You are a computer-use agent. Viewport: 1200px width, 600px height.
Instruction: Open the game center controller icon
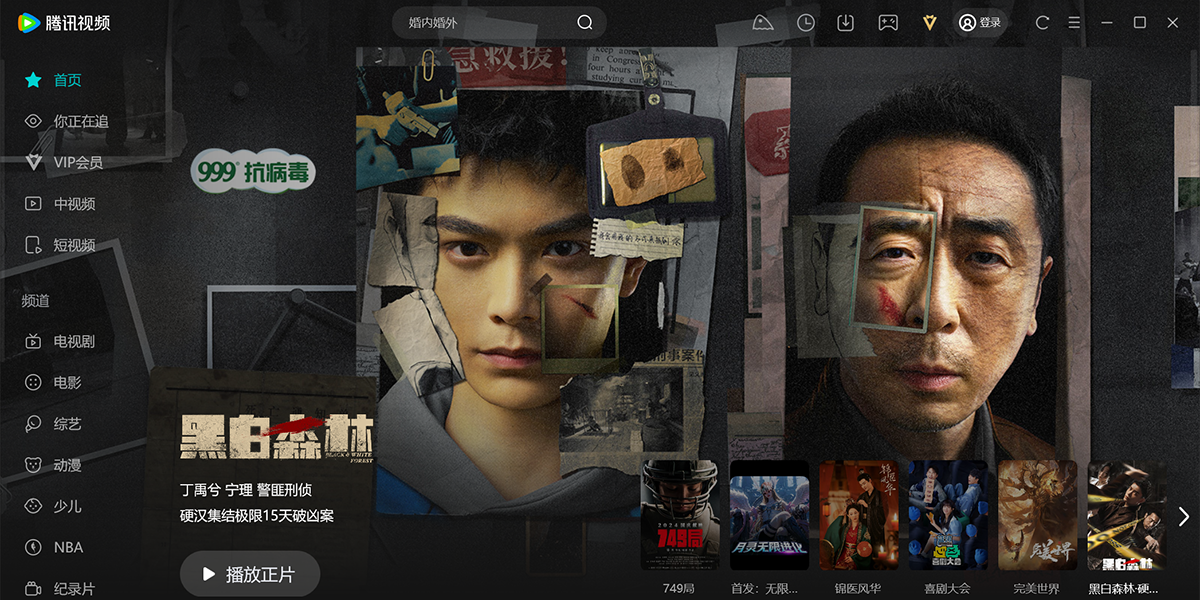887,22
